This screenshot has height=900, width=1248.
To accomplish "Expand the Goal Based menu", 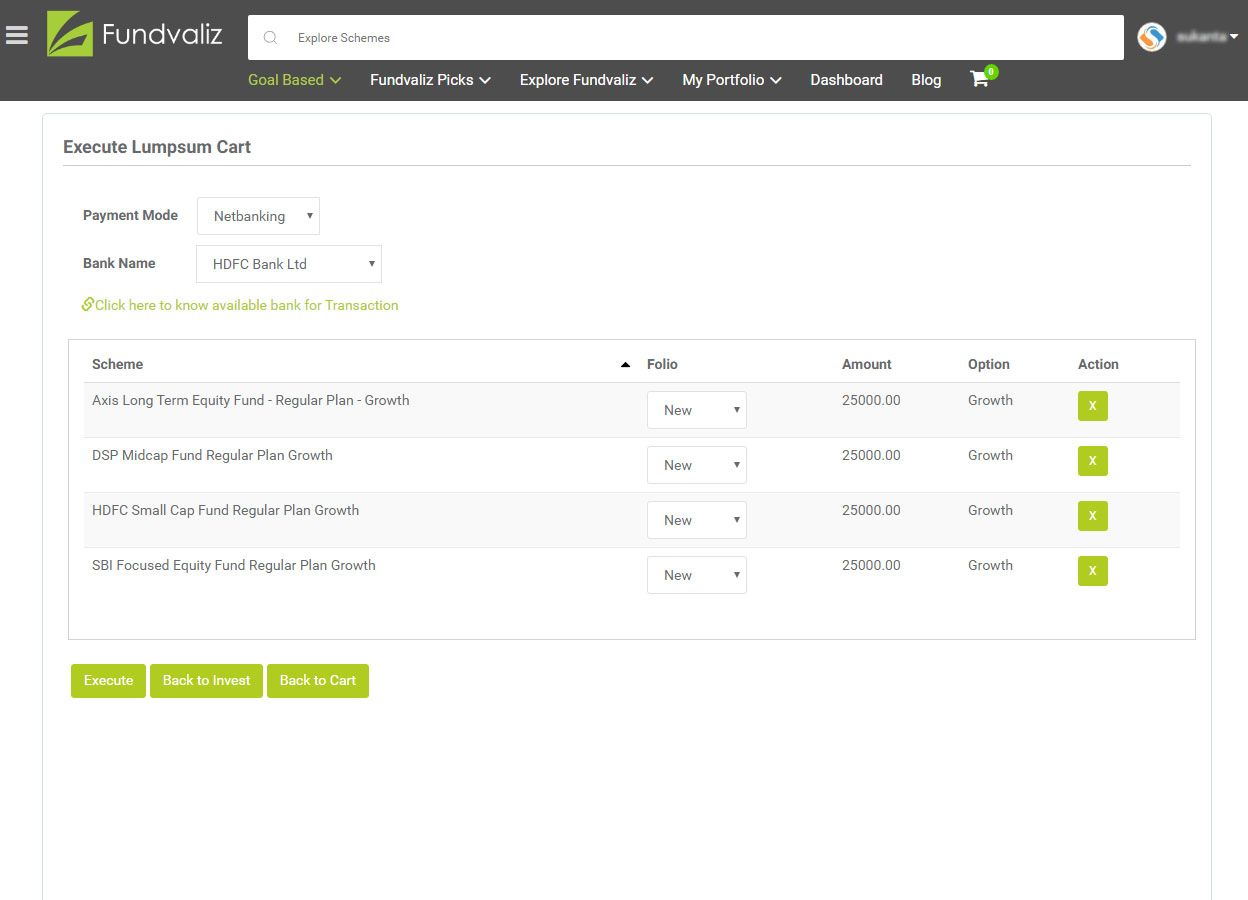I will [295, 80].
